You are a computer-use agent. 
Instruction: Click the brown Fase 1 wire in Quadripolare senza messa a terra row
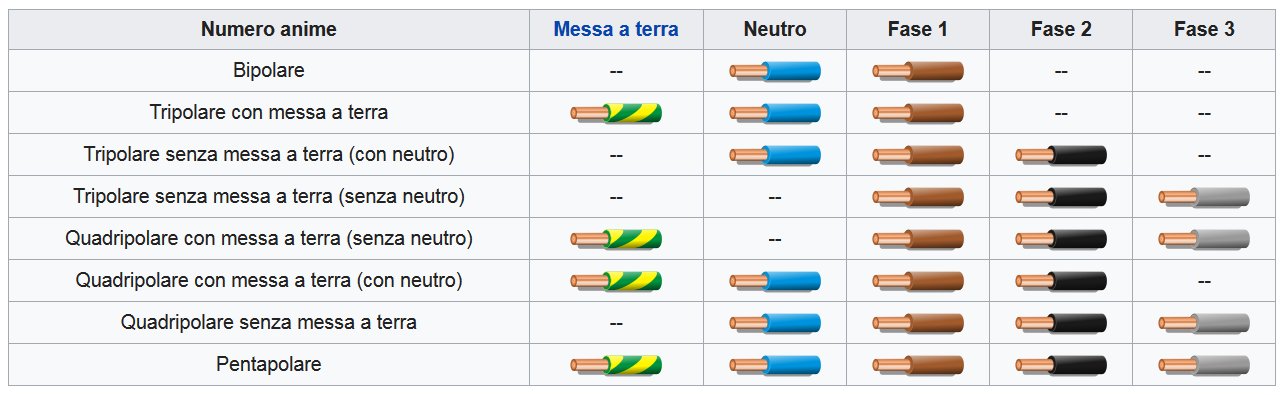pyautogui.click(x=918, y=323)
